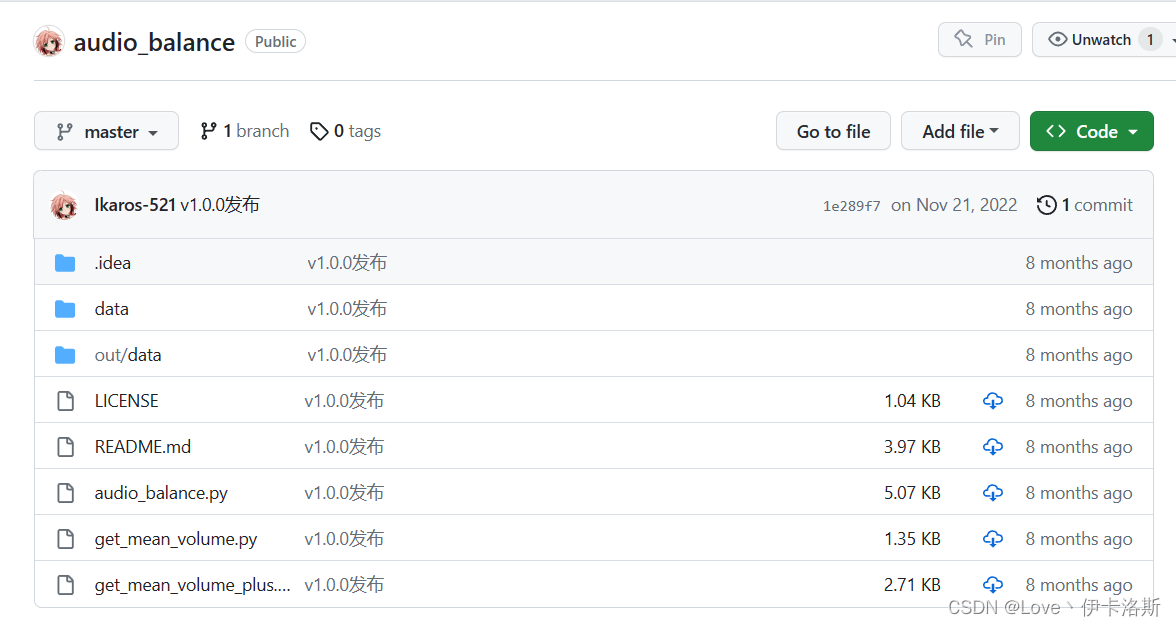Click the audio_balance.py file icon

click(x=66, y=493)
